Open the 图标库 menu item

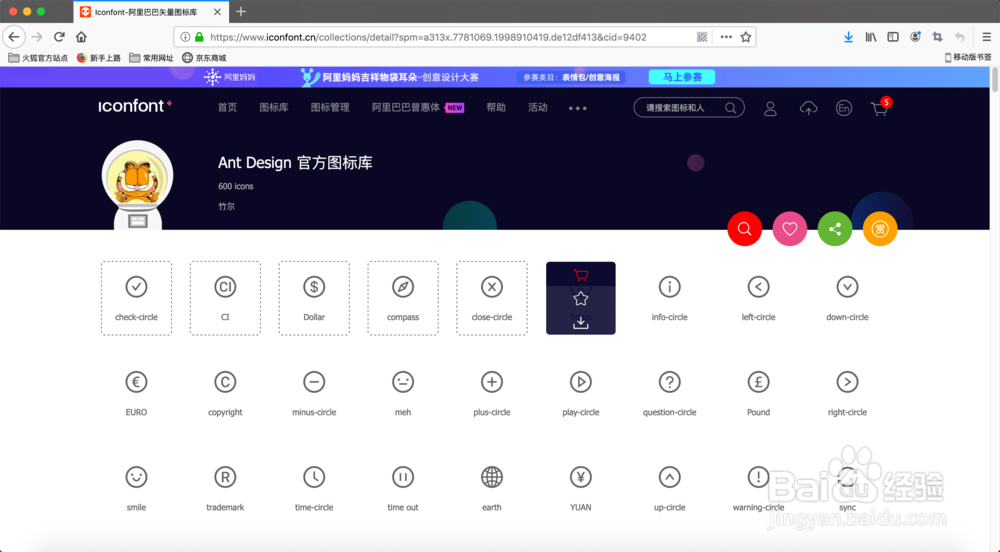click(x=274, y=108)
